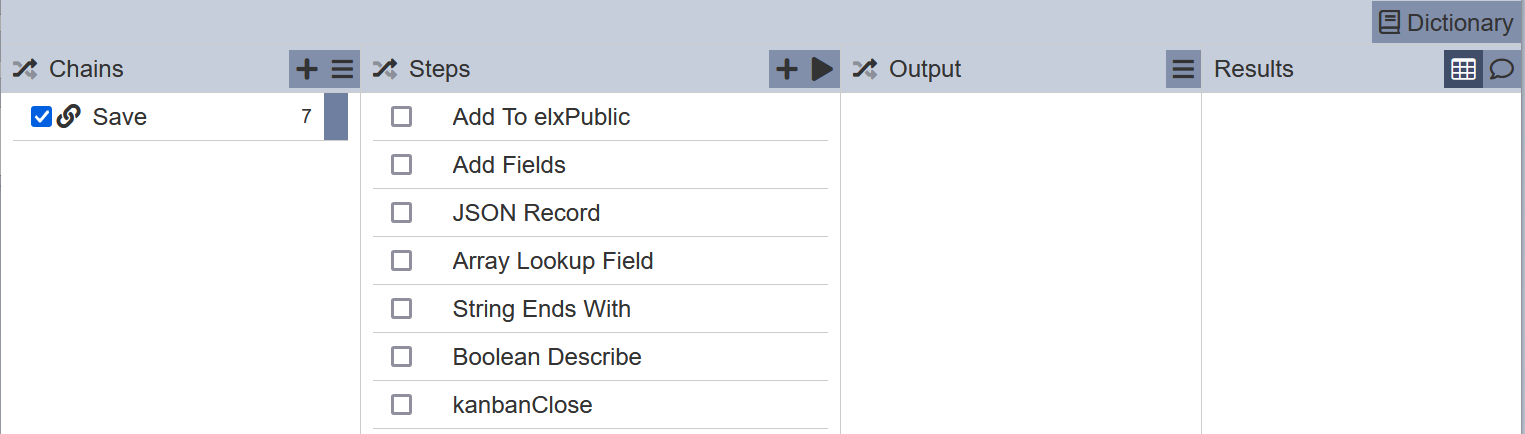Click the blue color bar beside Save chain
The width and height of the screenshot is (1525, 434).
point(336,117)
